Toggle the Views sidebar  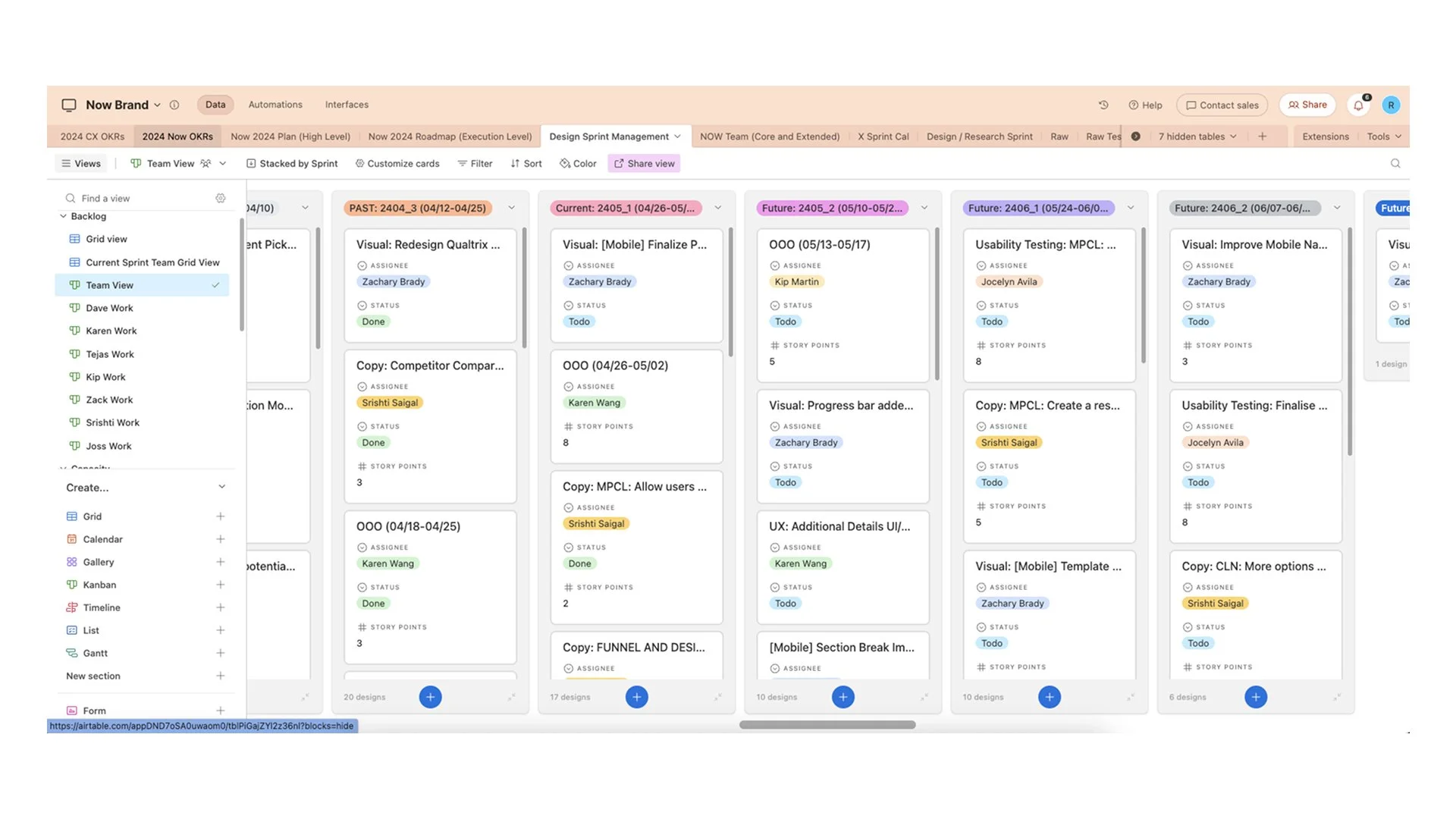coord(81,163)
